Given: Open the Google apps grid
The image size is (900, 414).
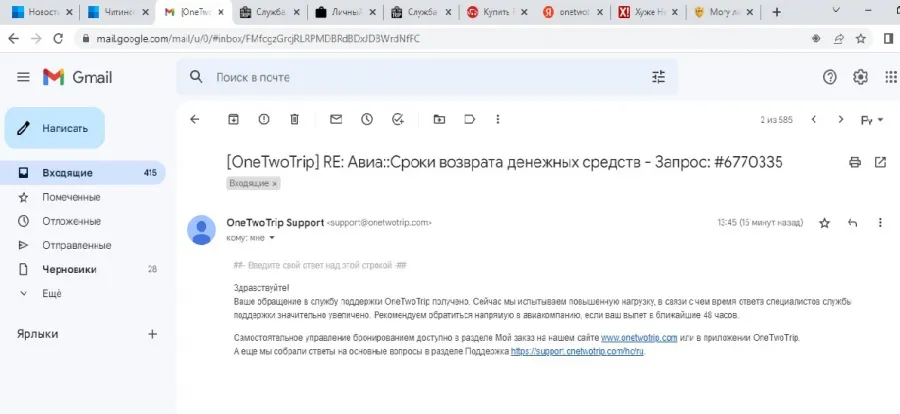Looking at the screenshot, I should [x=890, y=77].
